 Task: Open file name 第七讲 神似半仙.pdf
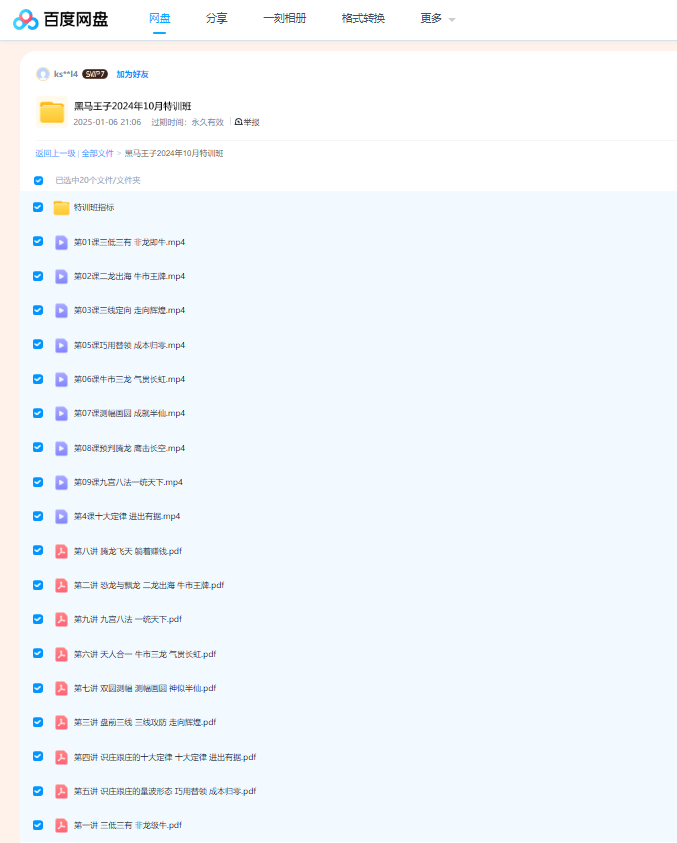coord(145,689)
